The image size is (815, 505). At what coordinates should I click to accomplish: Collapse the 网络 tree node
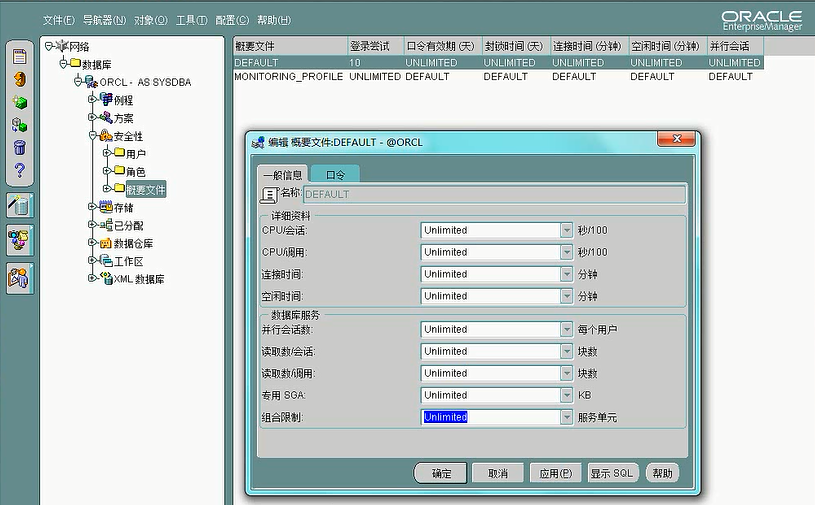click(x=49, y=46)
